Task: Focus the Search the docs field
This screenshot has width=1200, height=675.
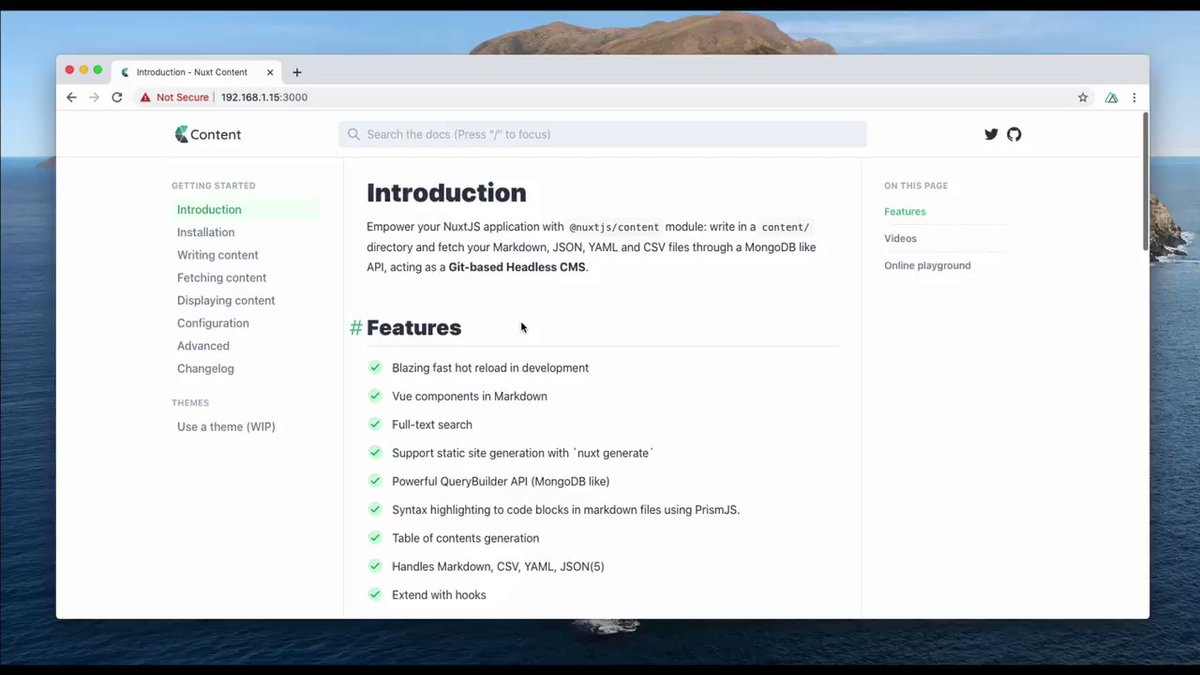Action: [602, 134]
